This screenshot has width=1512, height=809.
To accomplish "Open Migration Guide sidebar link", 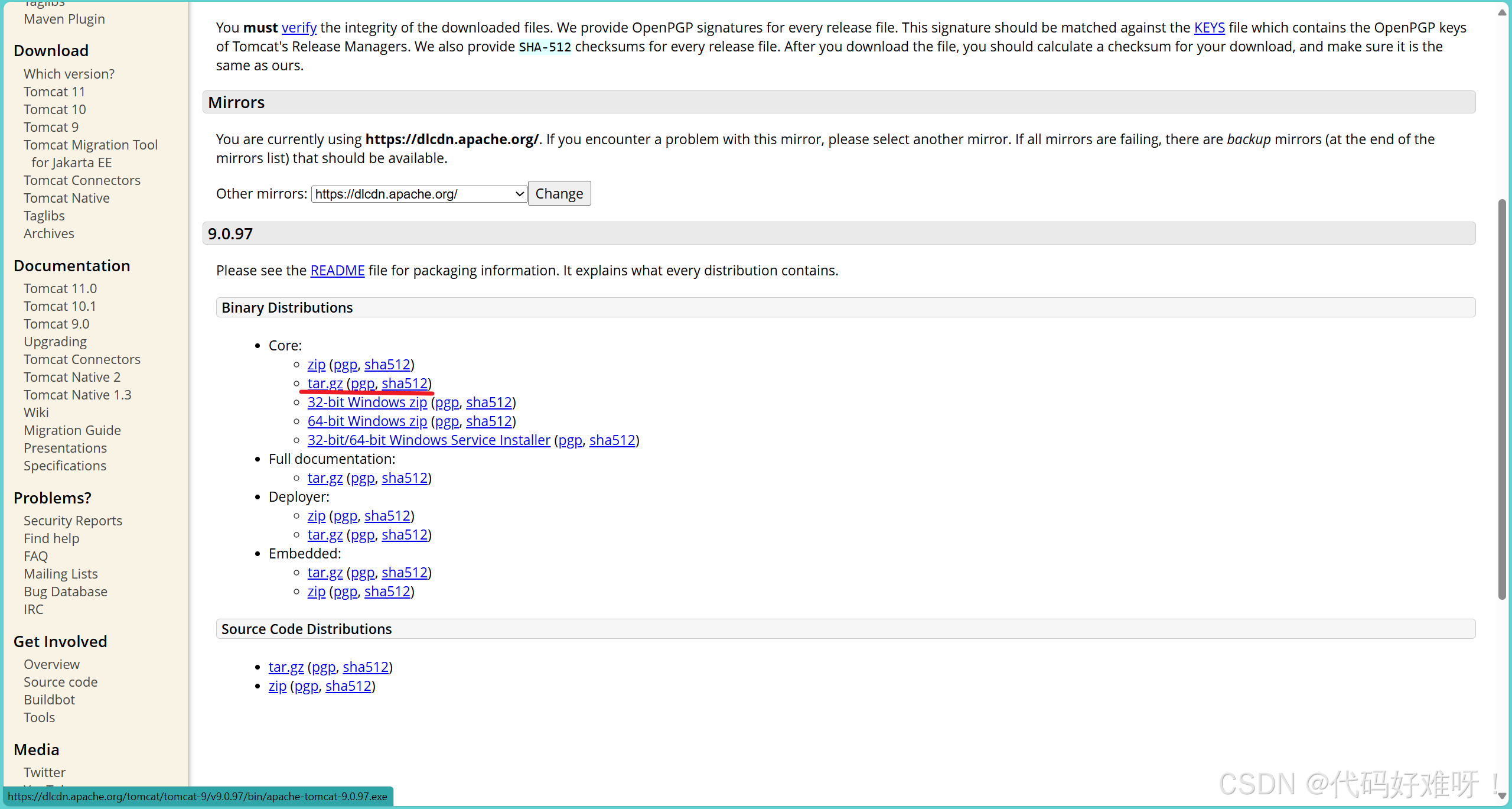I will pos(72,430).
